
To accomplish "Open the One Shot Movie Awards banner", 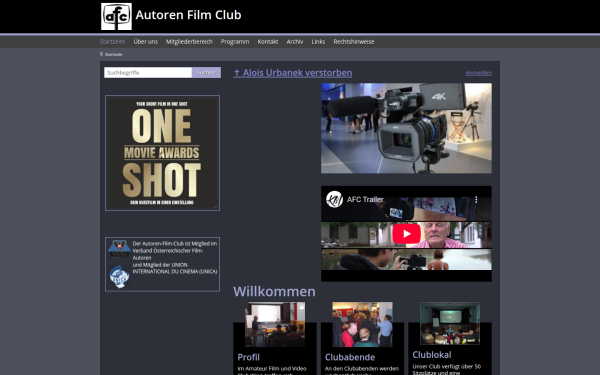I will pyautogui.click(x=162, y=153).
